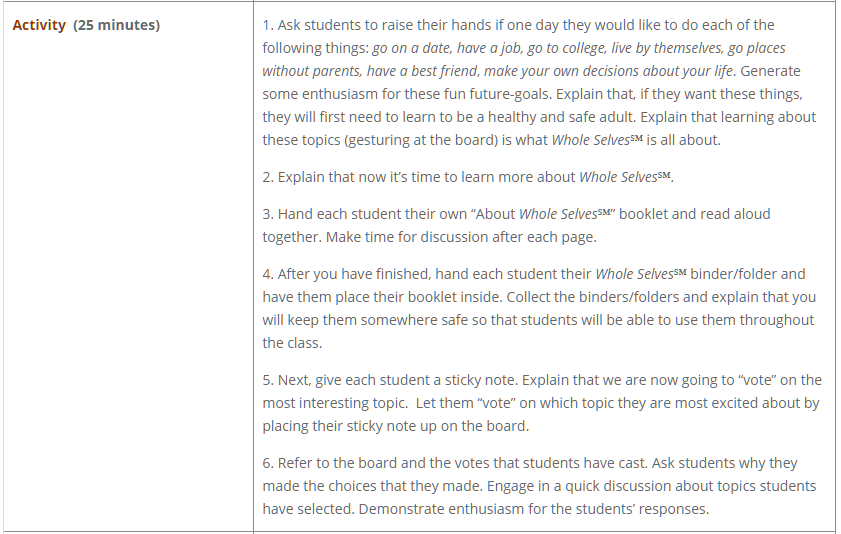Click the "(25 minutes)" duration text
The image size is (841, 534).
pos(116,25)
